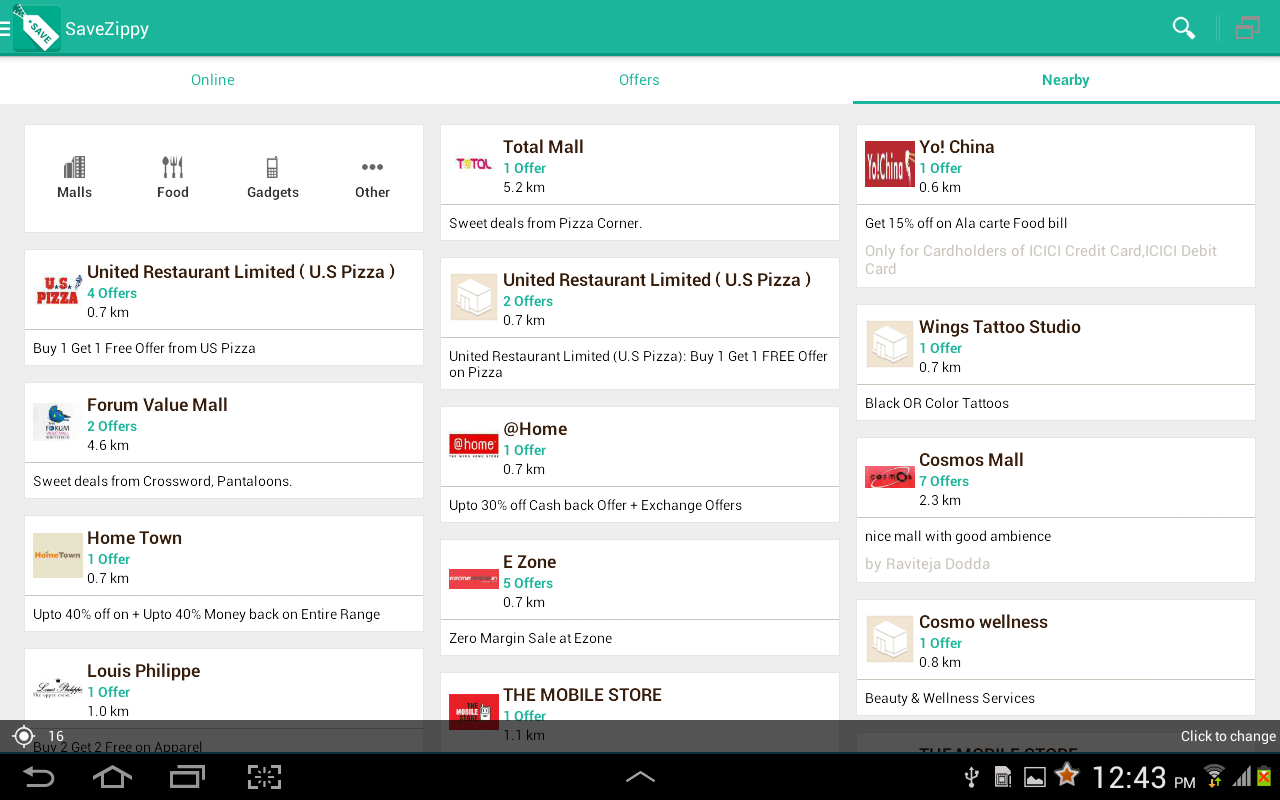The height and width of the screenshot is (800, 1280).
Task: Tap the Cosmos Mall logo
Action: coord(890,477)
